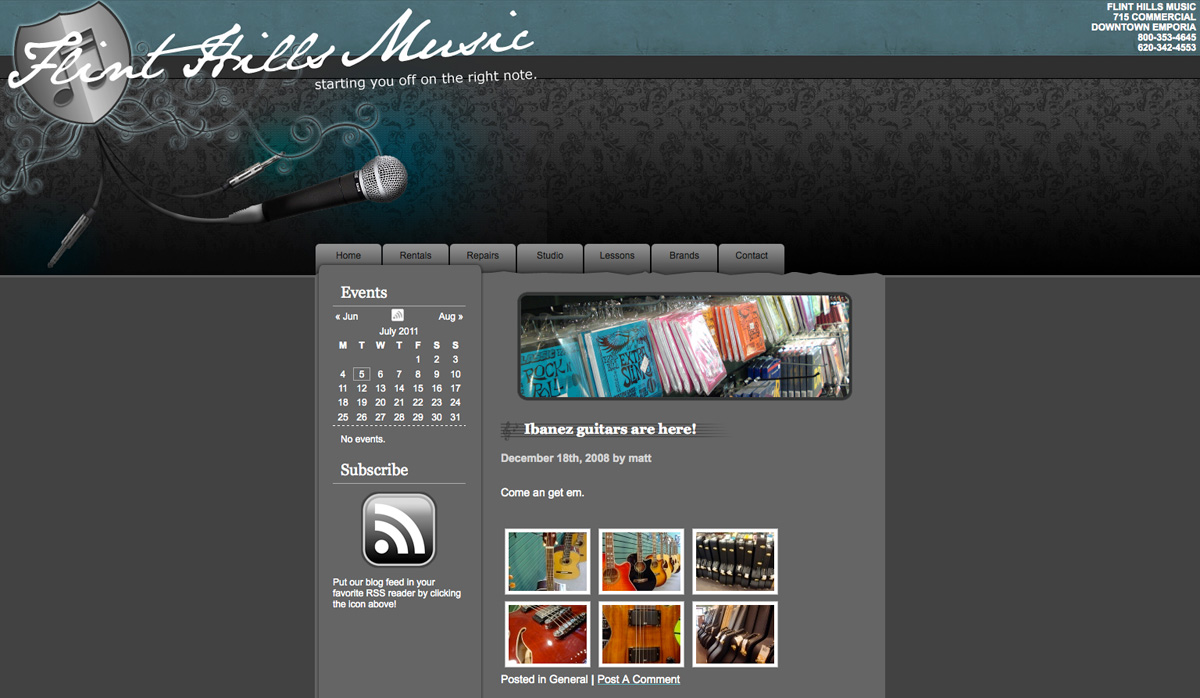1200x698 pixels.
Task: Click the 'Events' sidebar heading
Action: point(364,293)
